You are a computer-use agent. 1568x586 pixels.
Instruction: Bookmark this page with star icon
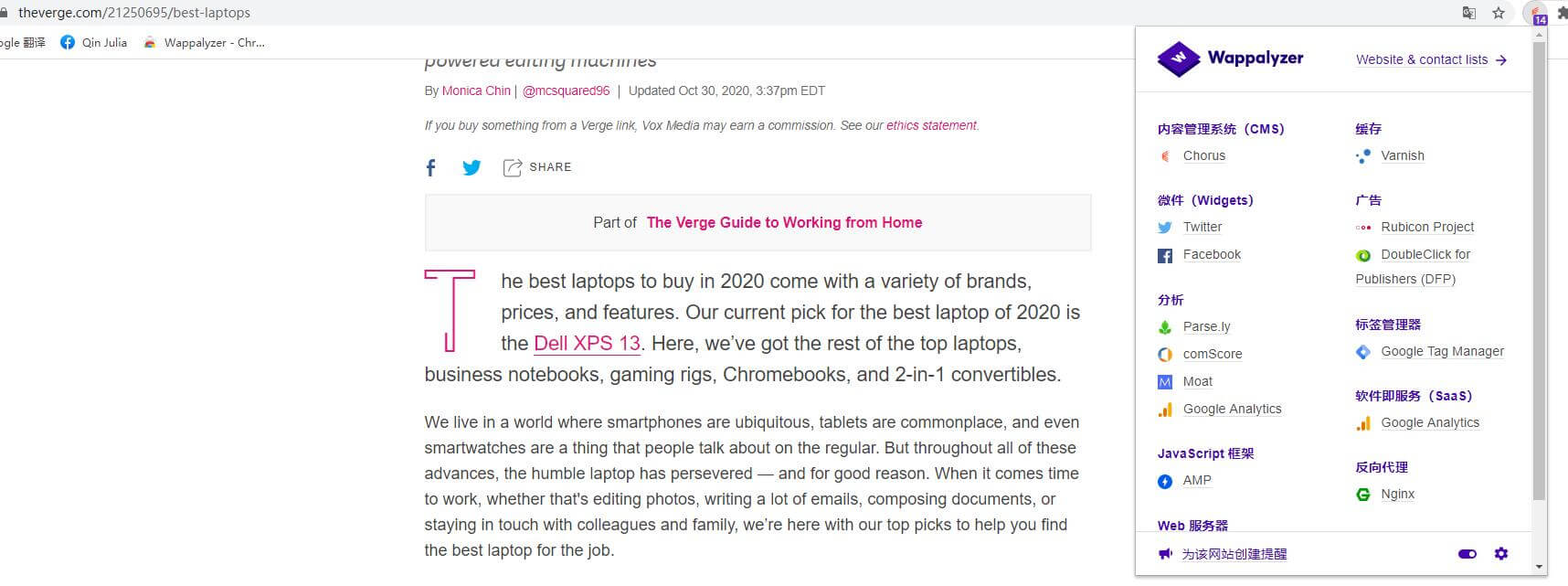1499,13
